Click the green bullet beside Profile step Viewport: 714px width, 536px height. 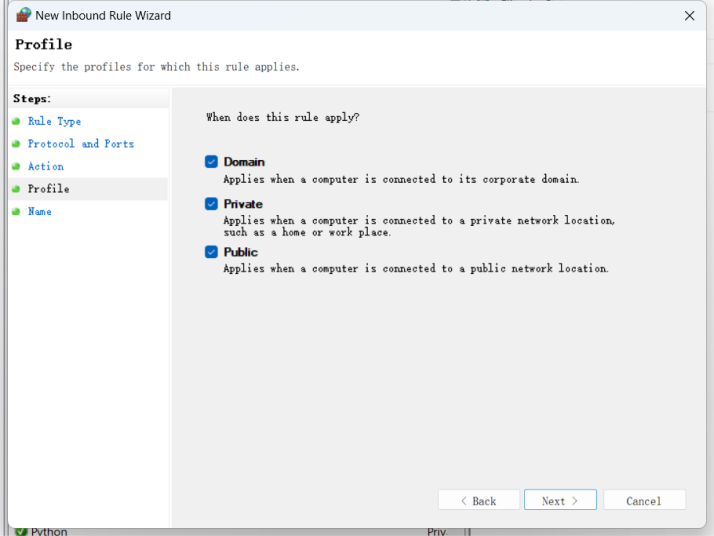[x=16, y=189]
